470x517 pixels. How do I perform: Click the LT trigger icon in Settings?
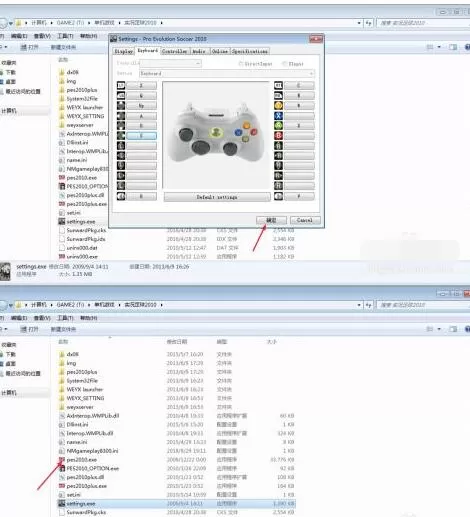(x=121, y=86)
